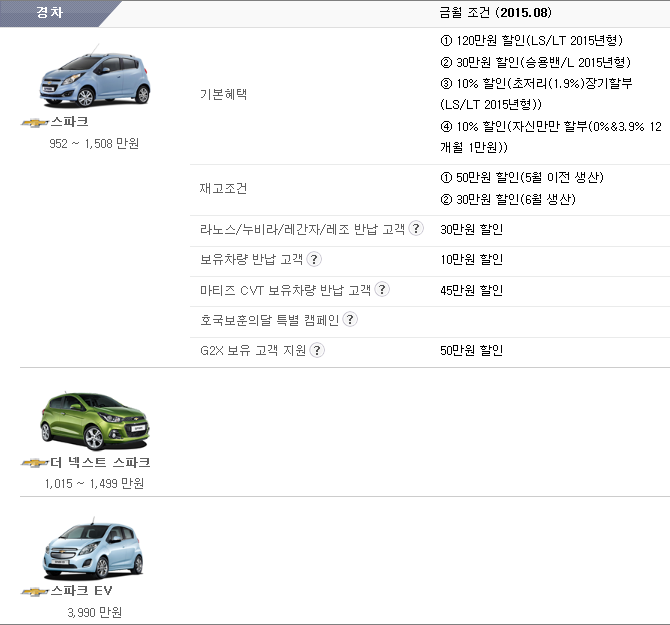Screen dimensions: 670x625
Task: Click Chevrolet logo beside 더 넥스트 스파크
Action: coord(35,463)
